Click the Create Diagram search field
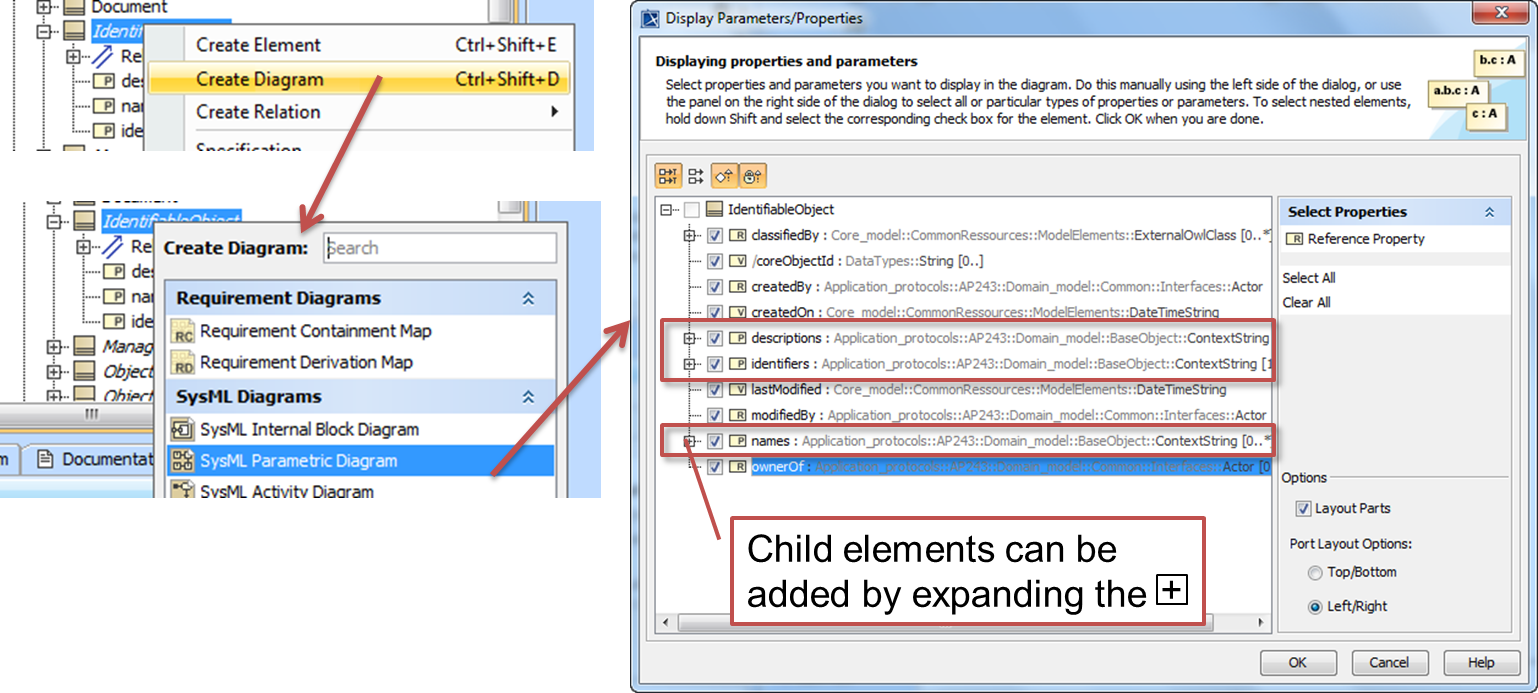Image resolution: width=1538 pixels, height=693 pixels. [440, 248]
